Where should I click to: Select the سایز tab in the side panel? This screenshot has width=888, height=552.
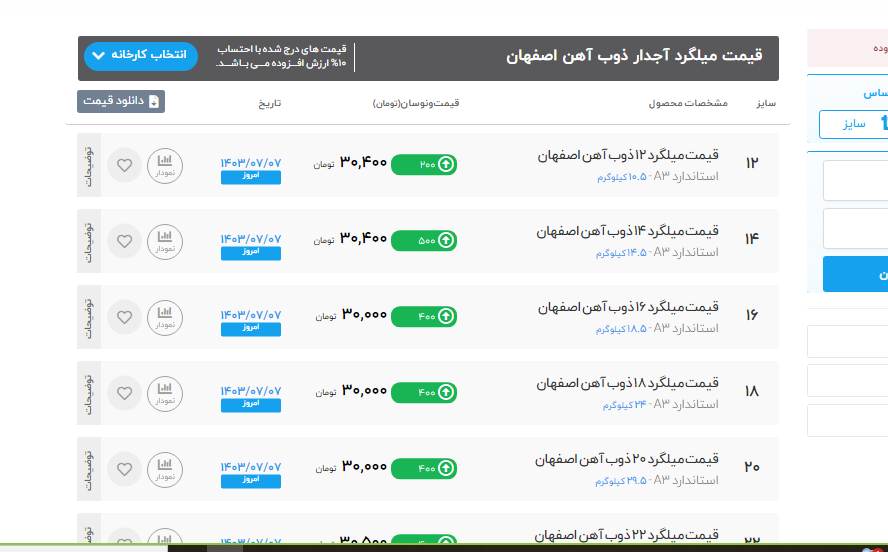pyautogui.click(x=853, y=124)
